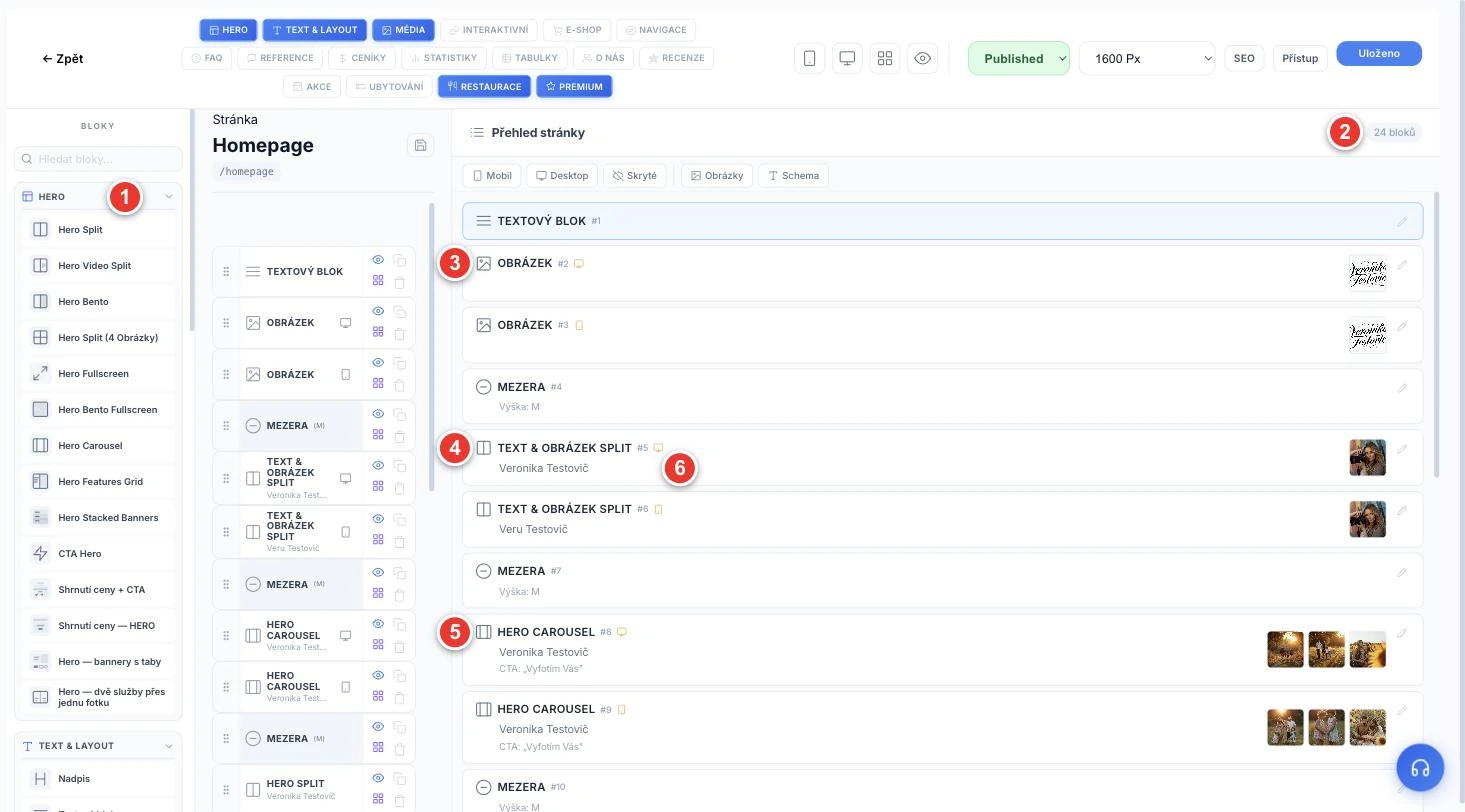Viewport: 1465px width, 812px height.
Task: Open the grid layout view icon
Action: pos(885,58)
